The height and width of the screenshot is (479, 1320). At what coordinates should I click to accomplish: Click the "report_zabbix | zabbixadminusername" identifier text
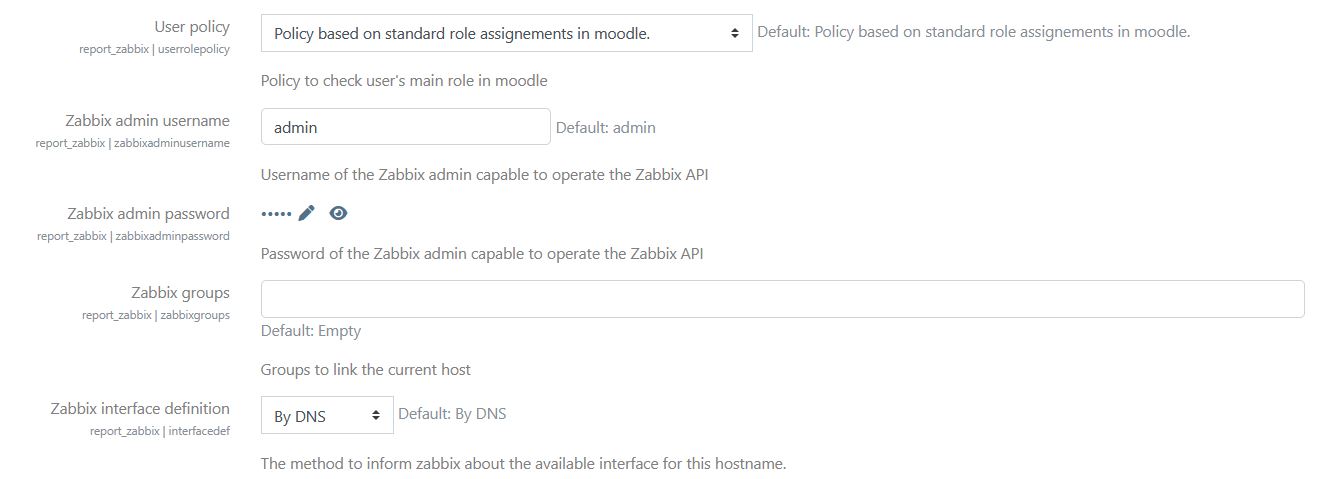[132, 143]
